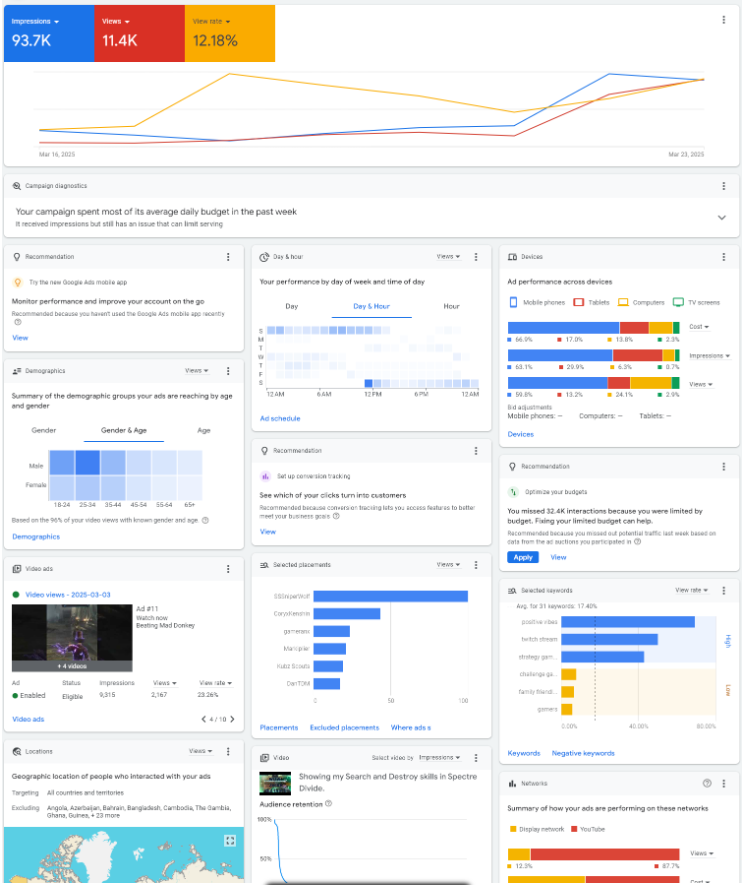Switch to the Hour tab in Day & hour
The height and width of the screenshot is (885, 746).
pyautogui.click(x=451, y=306)
